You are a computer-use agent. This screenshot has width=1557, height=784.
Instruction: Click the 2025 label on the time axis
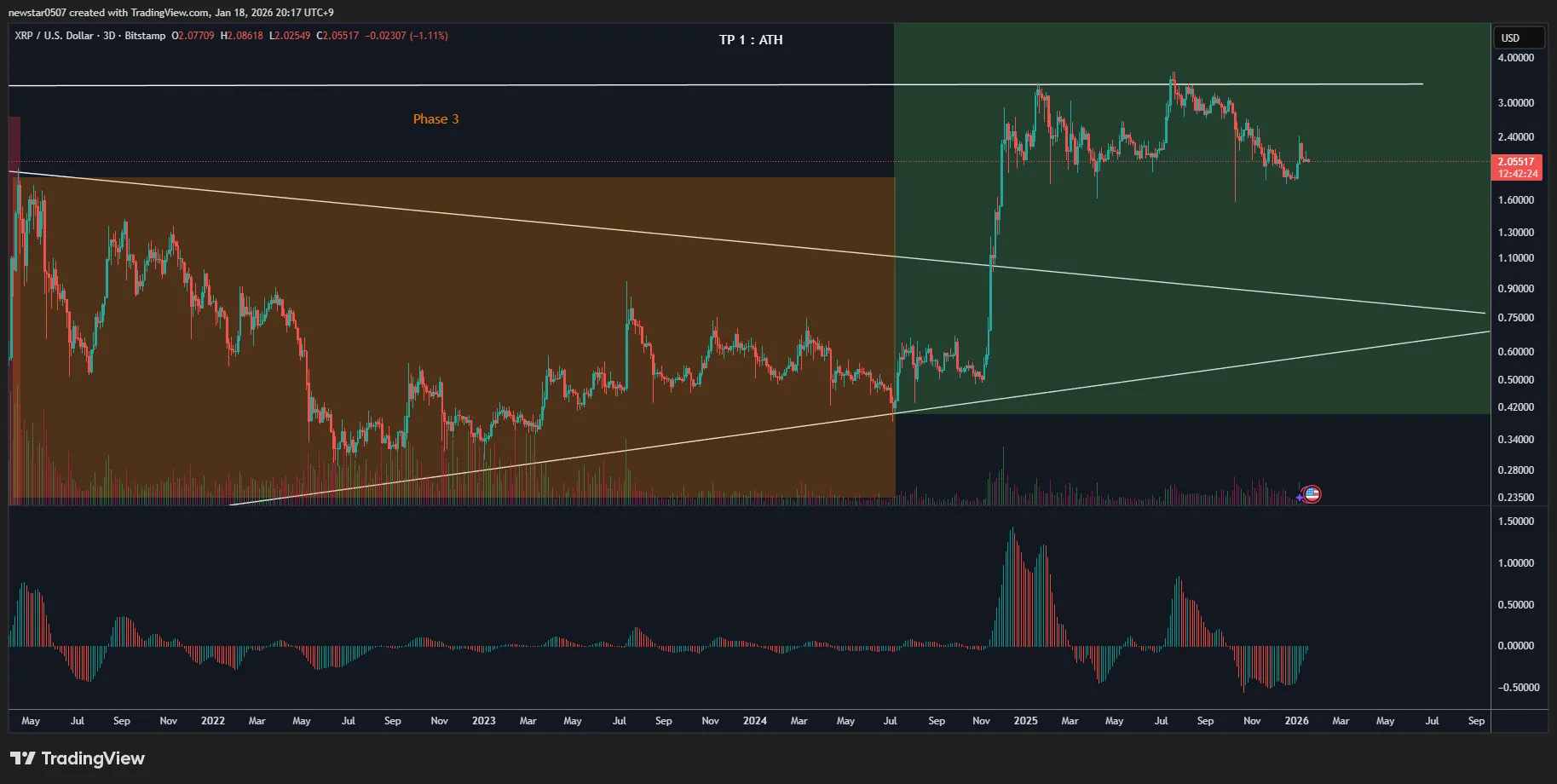click(x=1025, y=720)
